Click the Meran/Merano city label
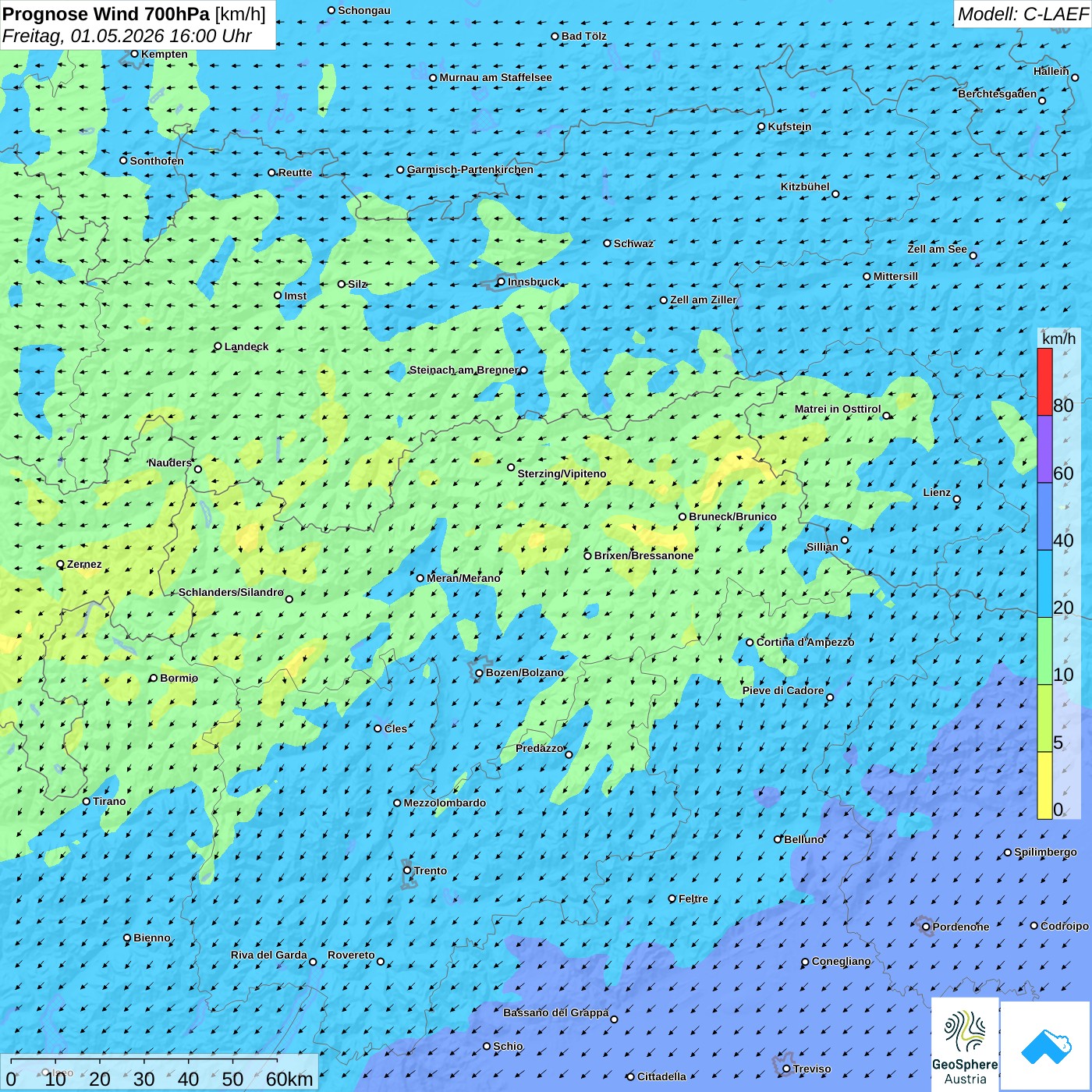The height and width of the screenshot is (1092, 1092). (463, 578)
